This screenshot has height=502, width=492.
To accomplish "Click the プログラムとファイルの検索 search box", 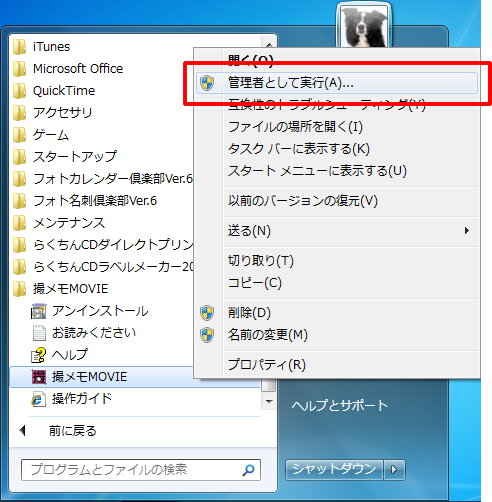I will (141, 470).
